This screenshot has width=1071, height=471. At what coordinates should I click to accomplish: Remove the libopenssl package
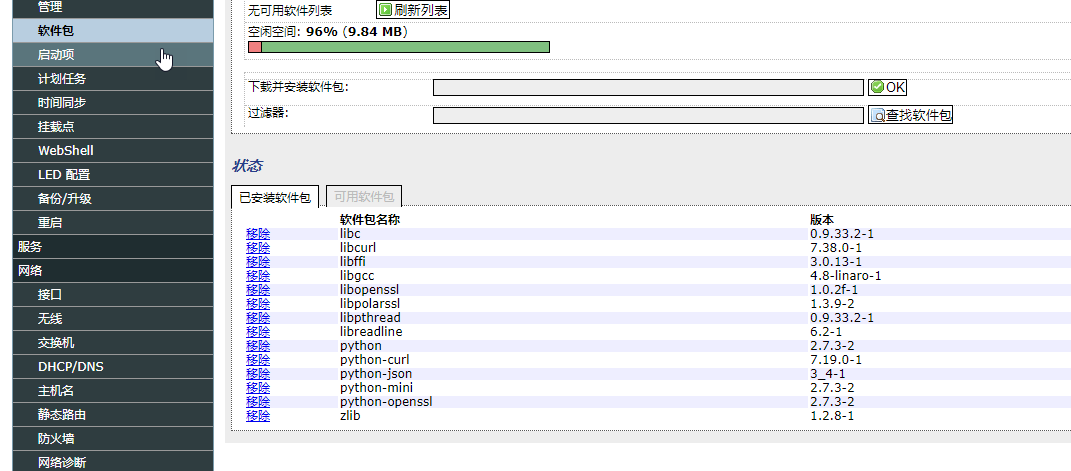(x=258, y=289)
